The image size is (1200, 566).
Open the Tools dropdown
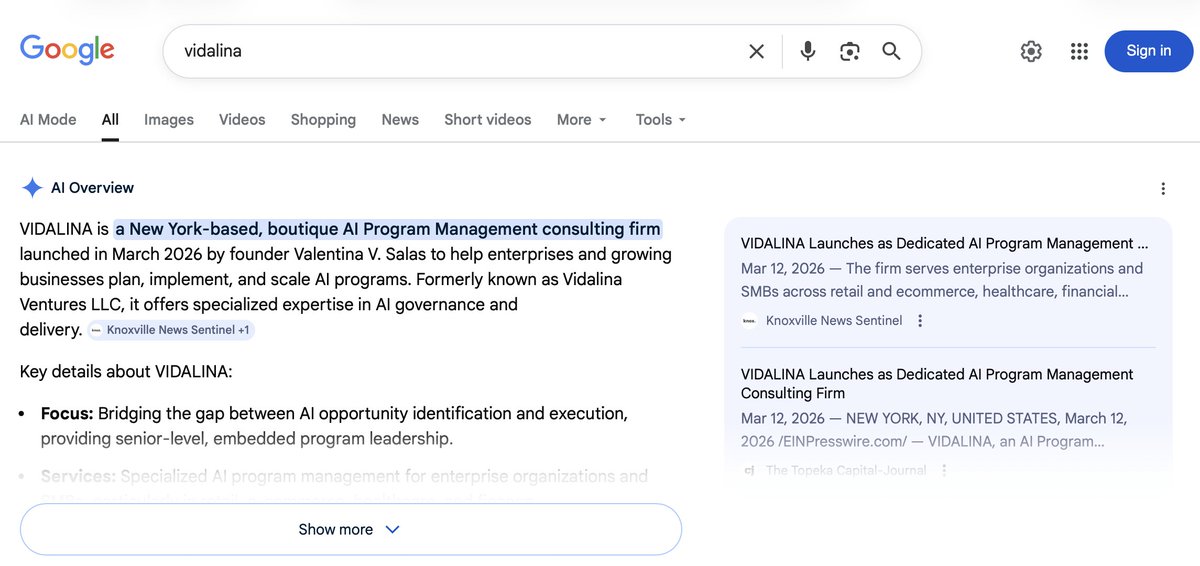661,119
